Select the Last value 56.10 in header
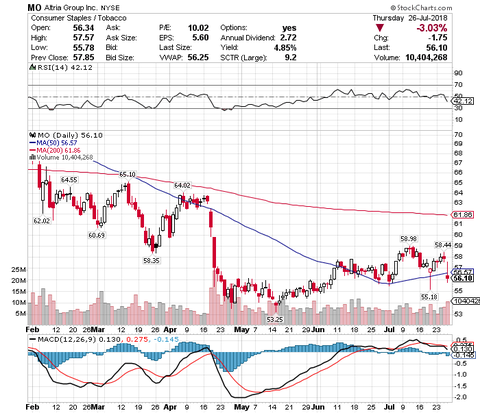The image size is (480, 413). (437, 48)
